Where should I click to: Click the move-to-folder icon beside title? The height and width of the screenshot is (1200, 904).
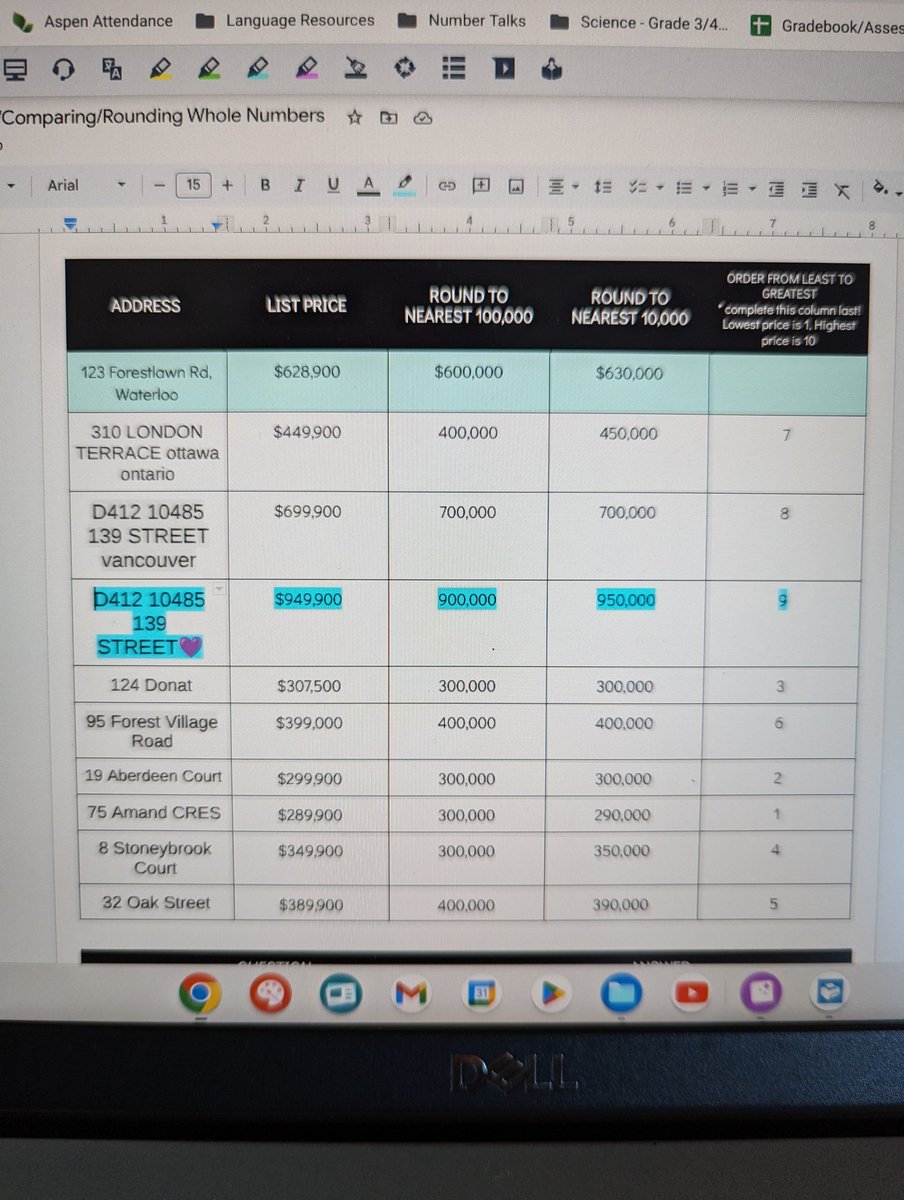pyautogui.click(x=388, y=118)
